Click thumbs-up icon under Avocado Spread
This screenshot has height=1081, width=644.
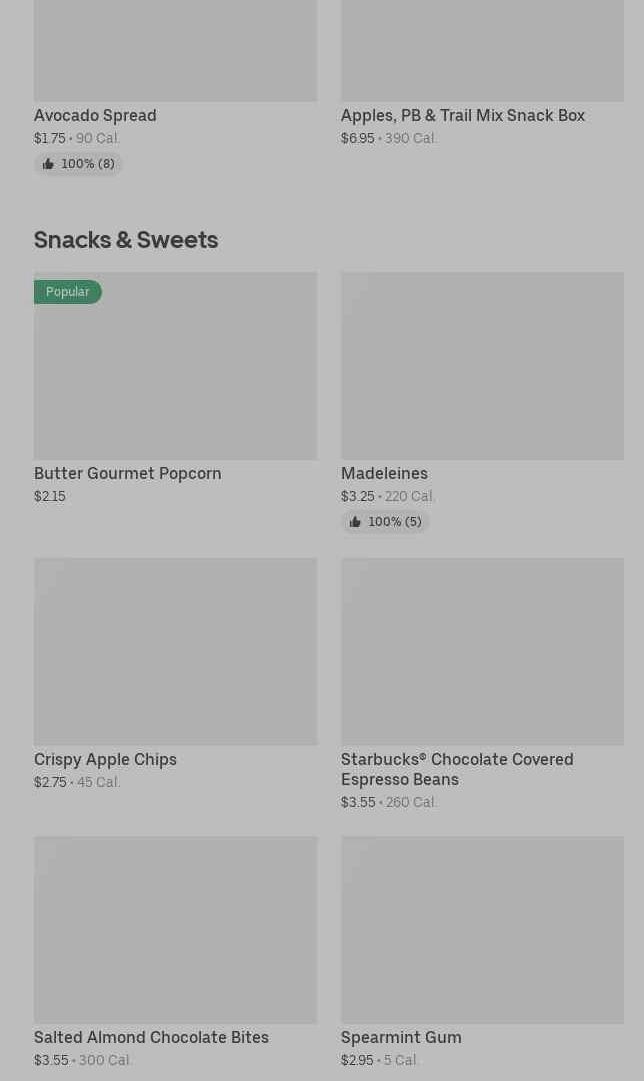pos(48,164)
